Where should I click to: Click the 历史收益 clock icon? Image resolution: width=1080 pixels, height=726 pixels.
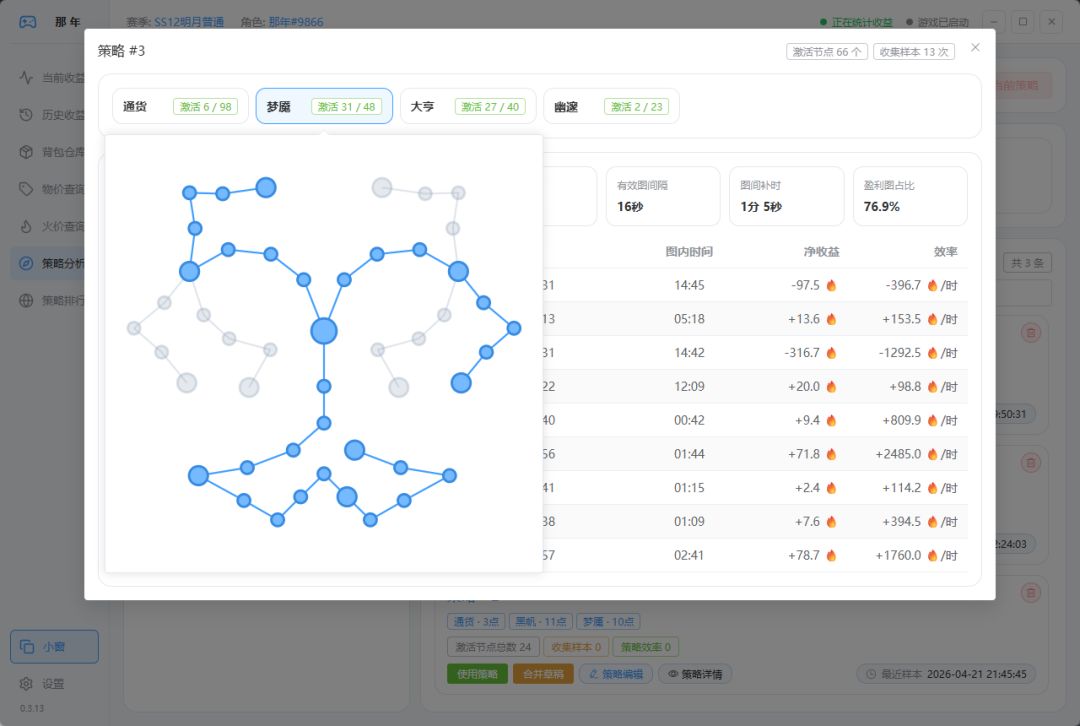27,115
